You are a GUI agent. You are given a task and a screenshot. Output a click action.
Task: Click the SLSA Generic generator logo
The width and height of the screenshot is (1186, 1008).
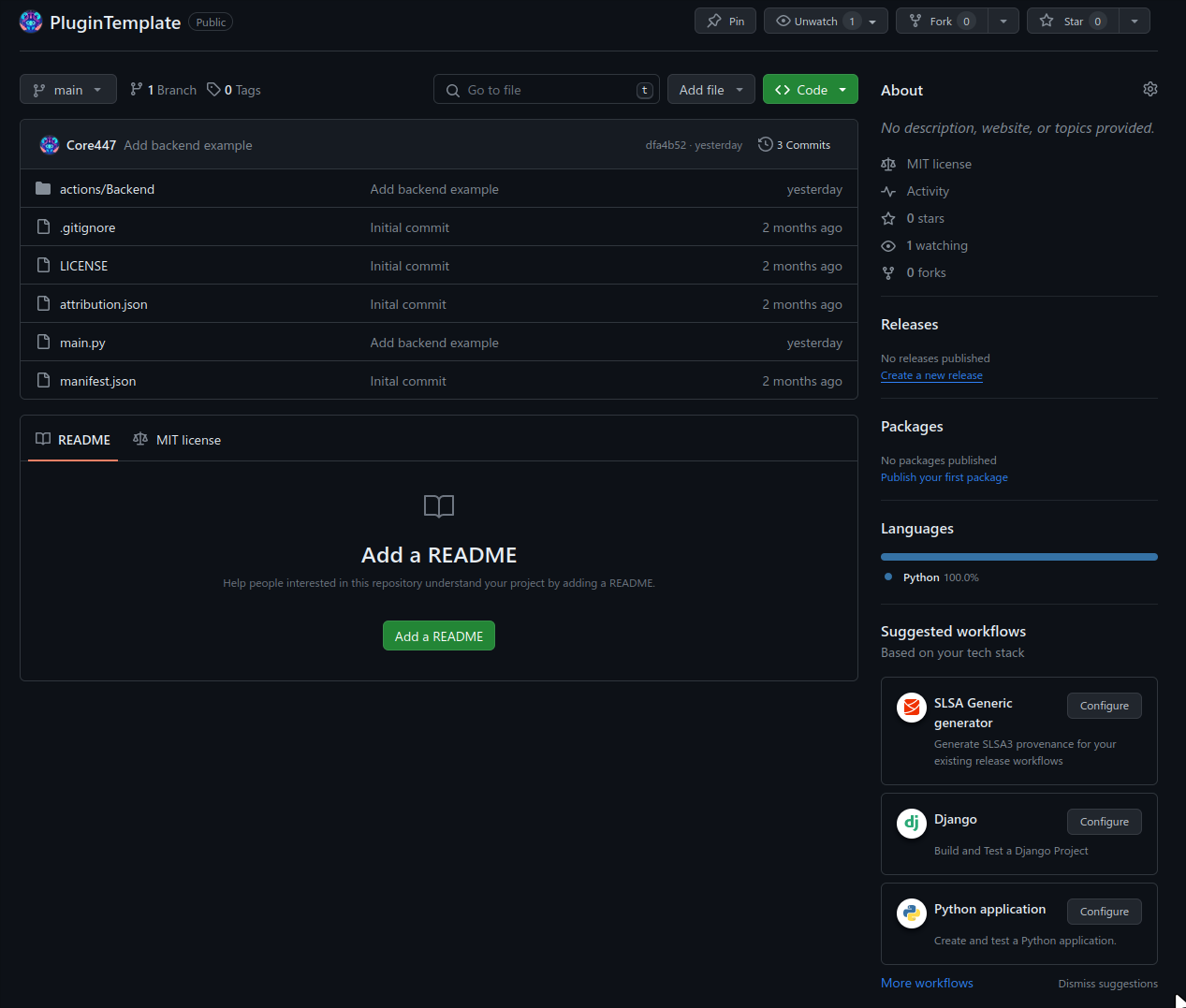pyautogui.click(x=911, y=708)
